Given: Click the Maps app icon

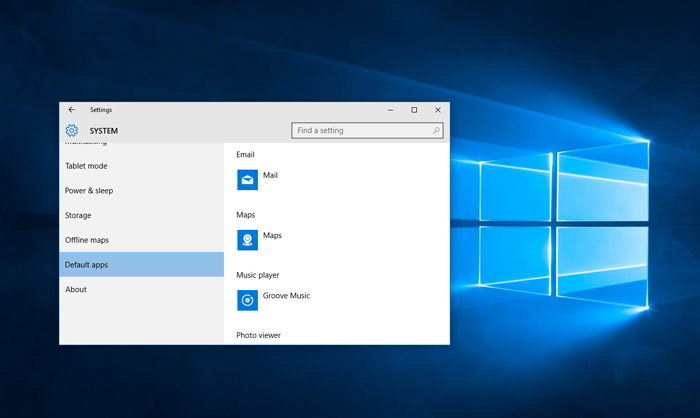Looking at the screenshot, I should [247, 240].
